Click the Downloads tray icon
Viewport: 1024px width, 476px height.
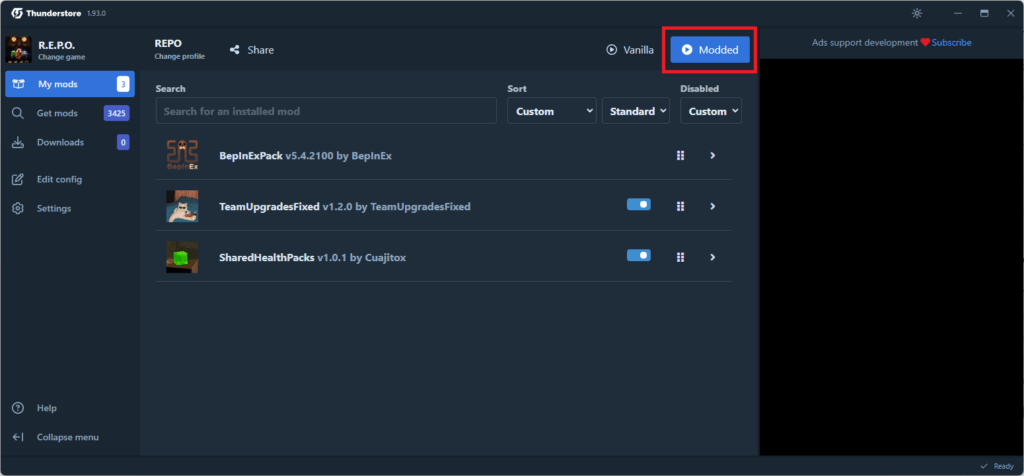[x=18, y=142]
